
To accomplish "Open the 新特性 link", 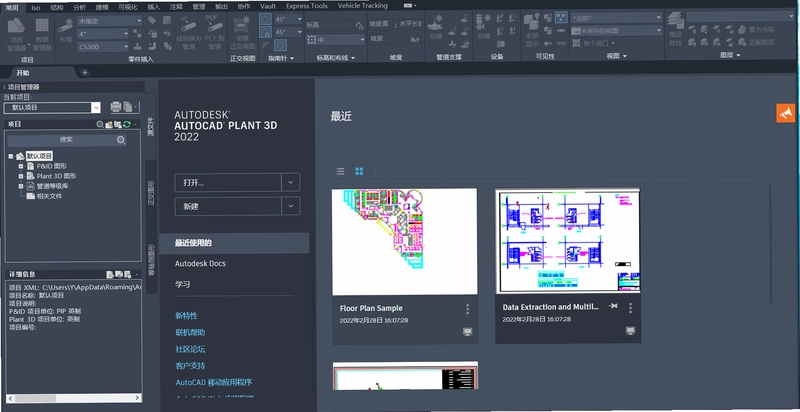I will pos(186,316).
